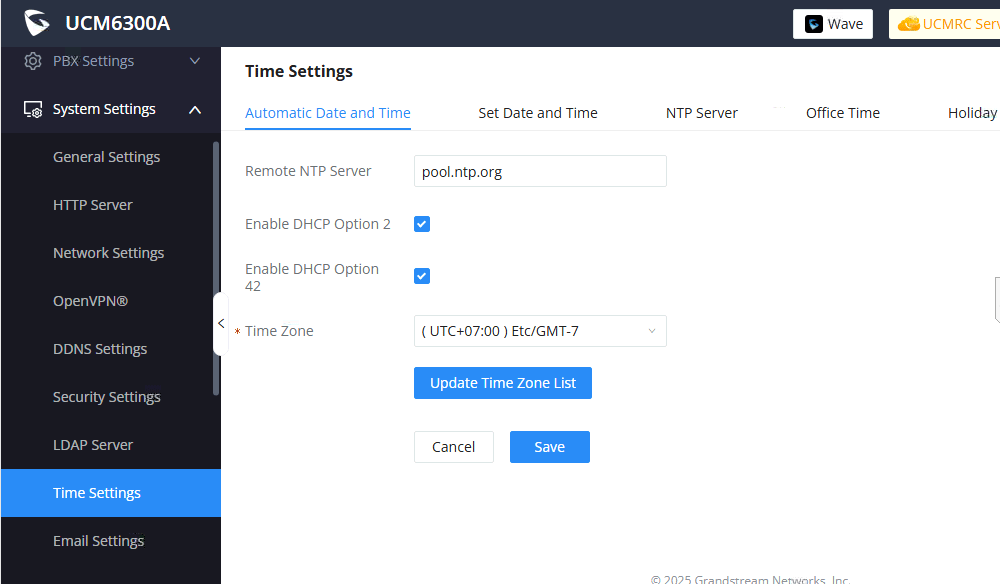View the Office Time tab

click(842, 113)
